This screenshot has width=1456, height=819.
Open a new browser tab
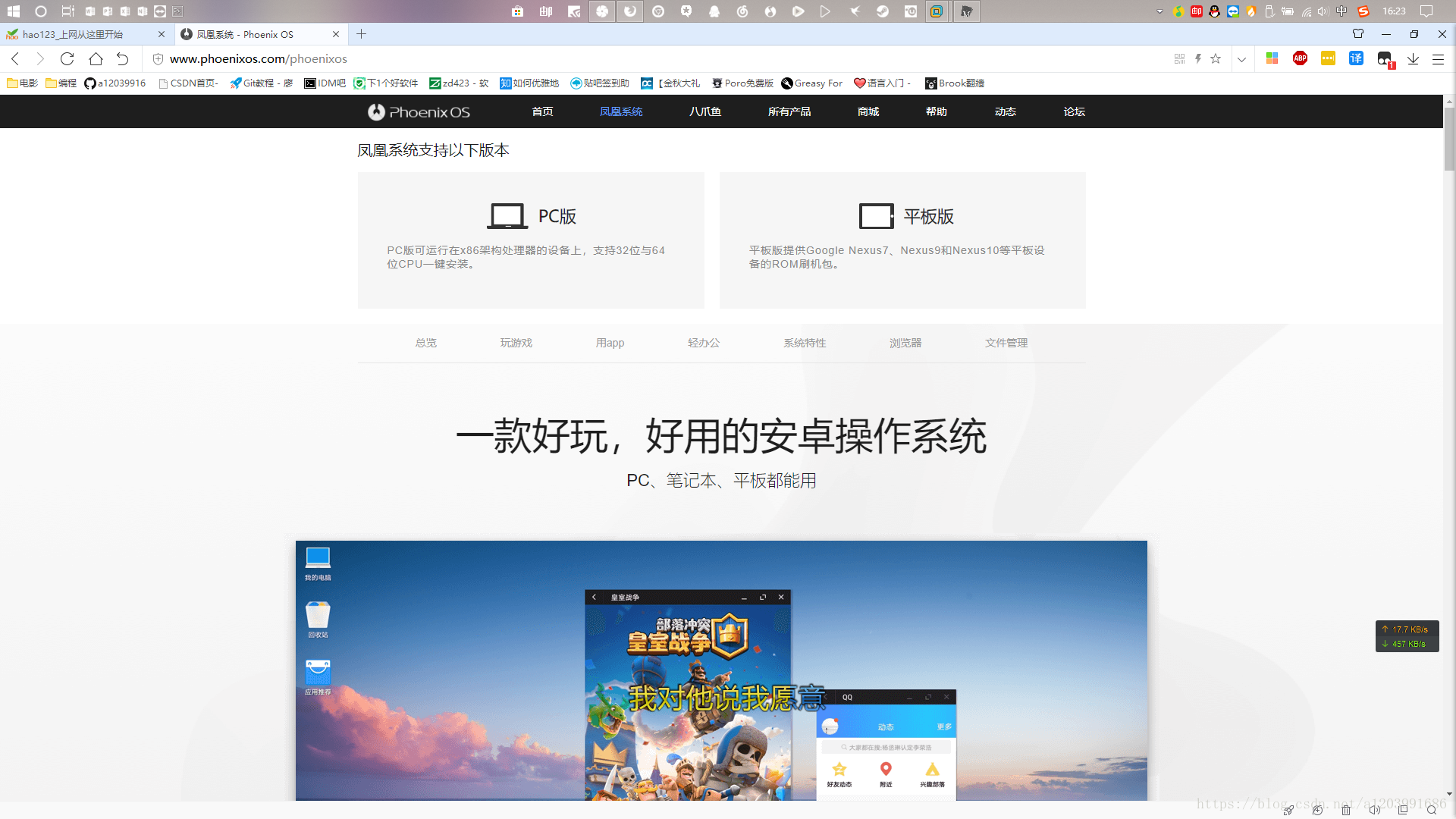[x=362, y=34]
